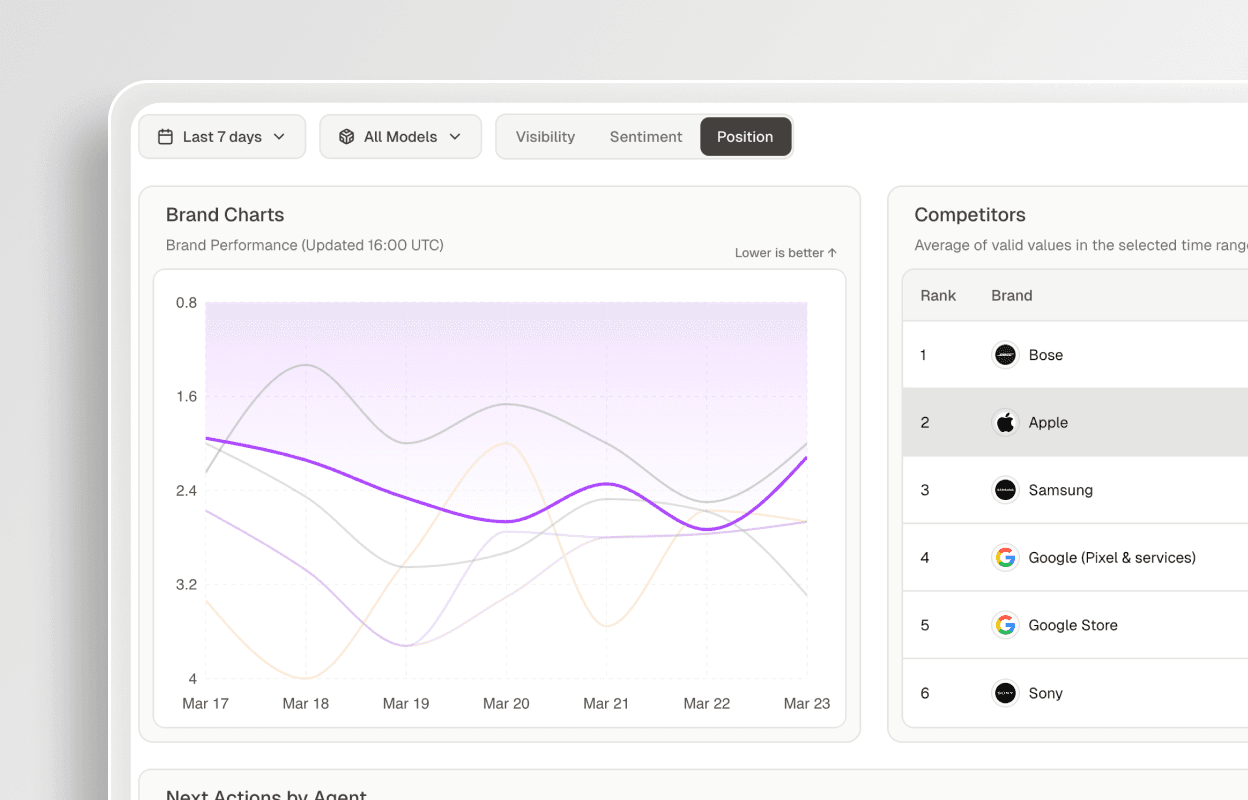This screenshot has height=800, width=1248.
Task: Click the cube icon on All Models filter
Action: pyautogui.click(x=346, y=136)
